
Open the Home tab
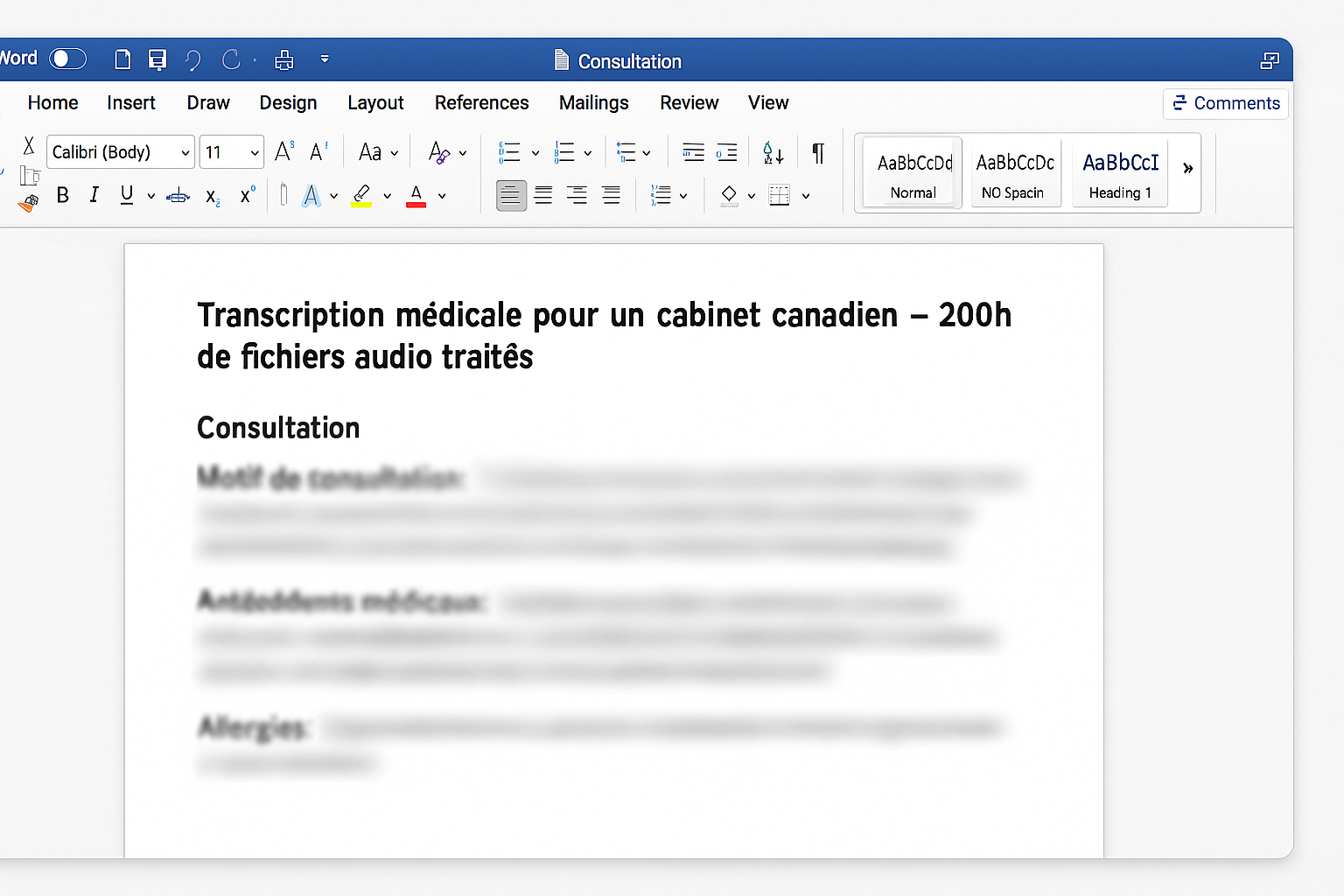tap(52, 103)
